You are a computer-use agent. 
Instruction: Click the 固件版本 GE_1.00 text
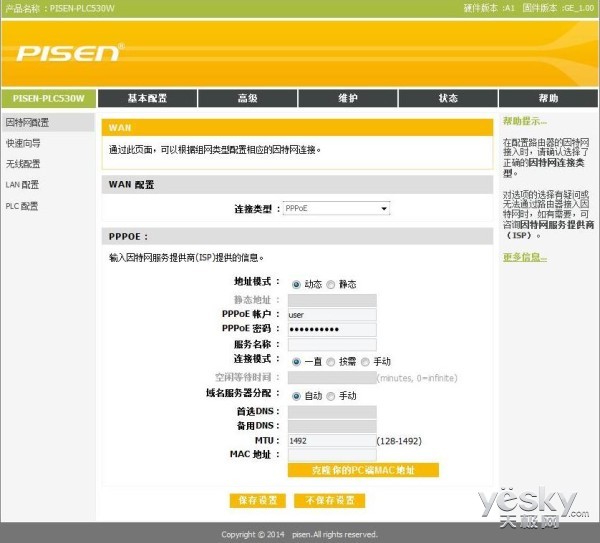[558, 8]
